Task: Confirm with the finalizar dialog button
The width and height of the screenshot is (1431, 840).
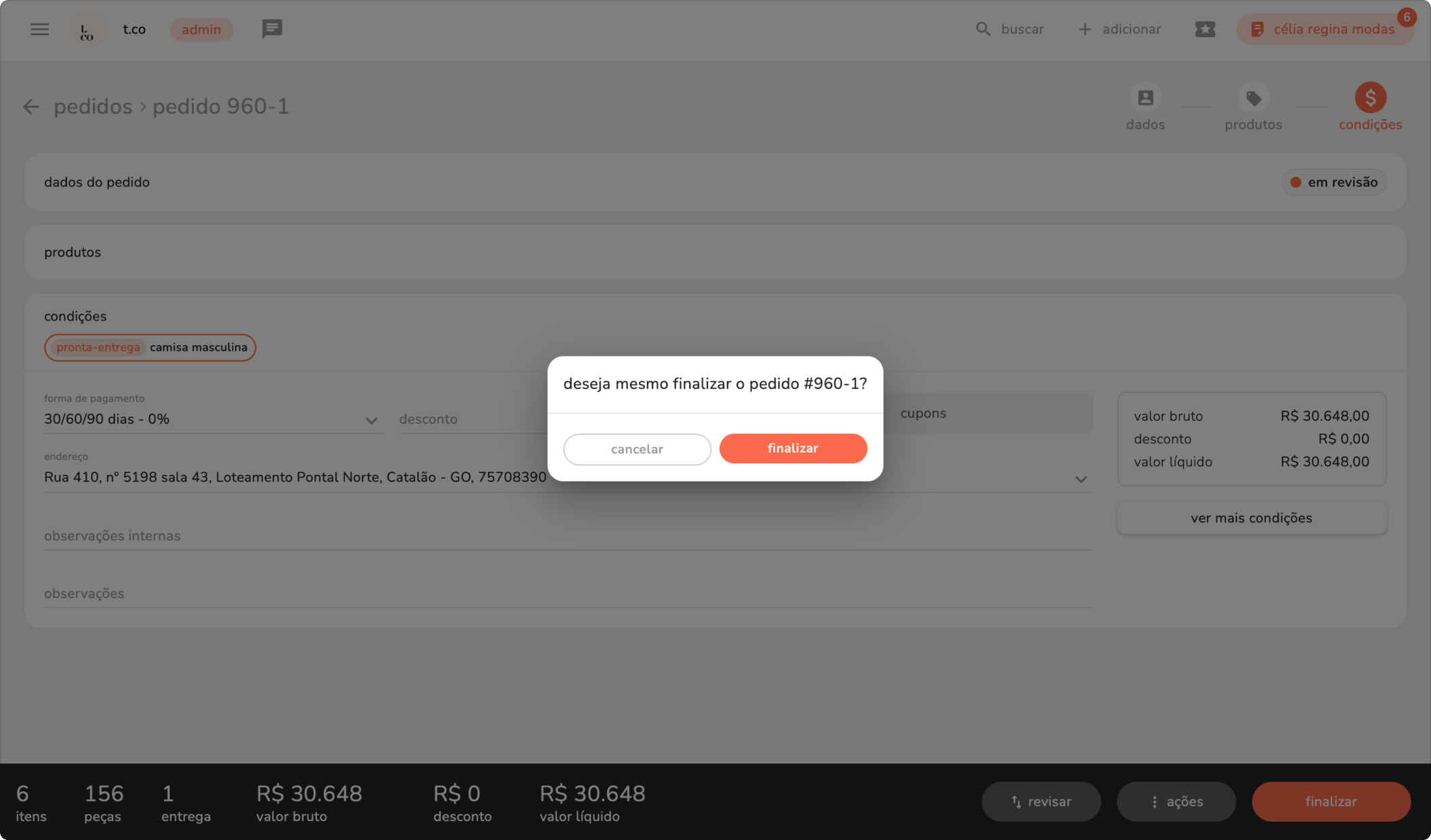Action: (x=793, y=448)
